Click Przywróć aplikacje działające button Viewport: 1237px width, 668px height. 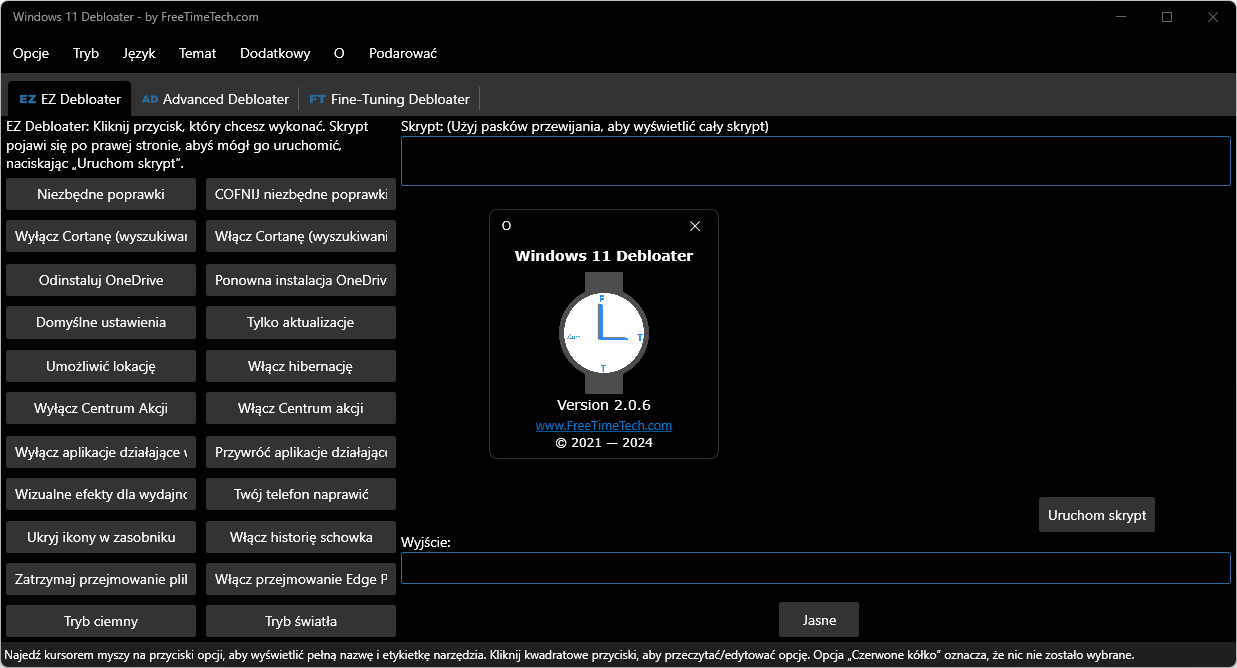(x=301, y=451)
